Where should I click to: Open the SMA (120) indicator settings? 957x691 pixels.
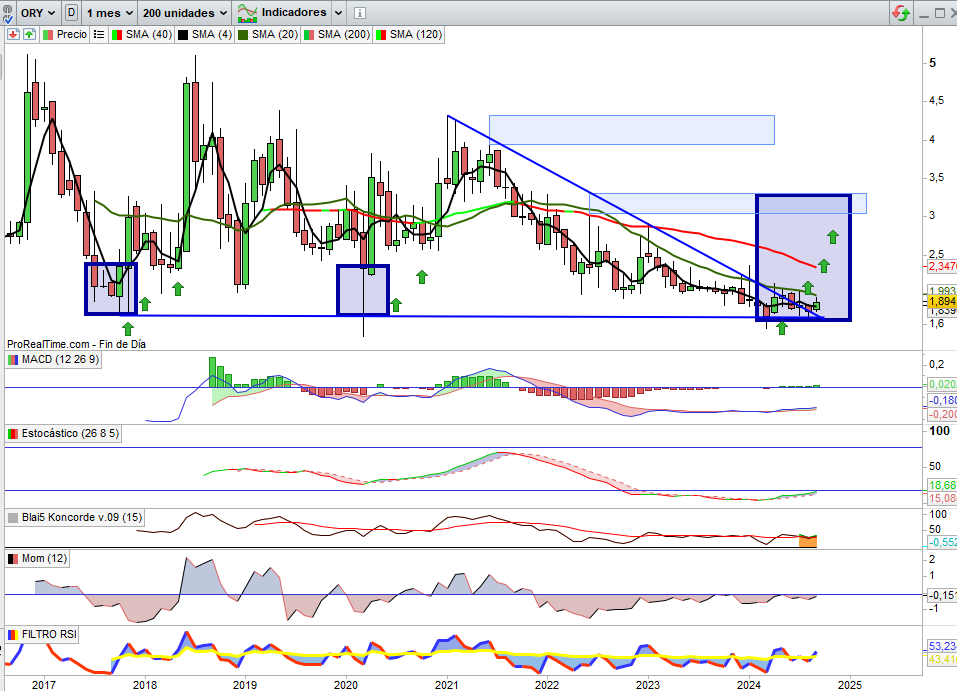(x=409, y=35)
